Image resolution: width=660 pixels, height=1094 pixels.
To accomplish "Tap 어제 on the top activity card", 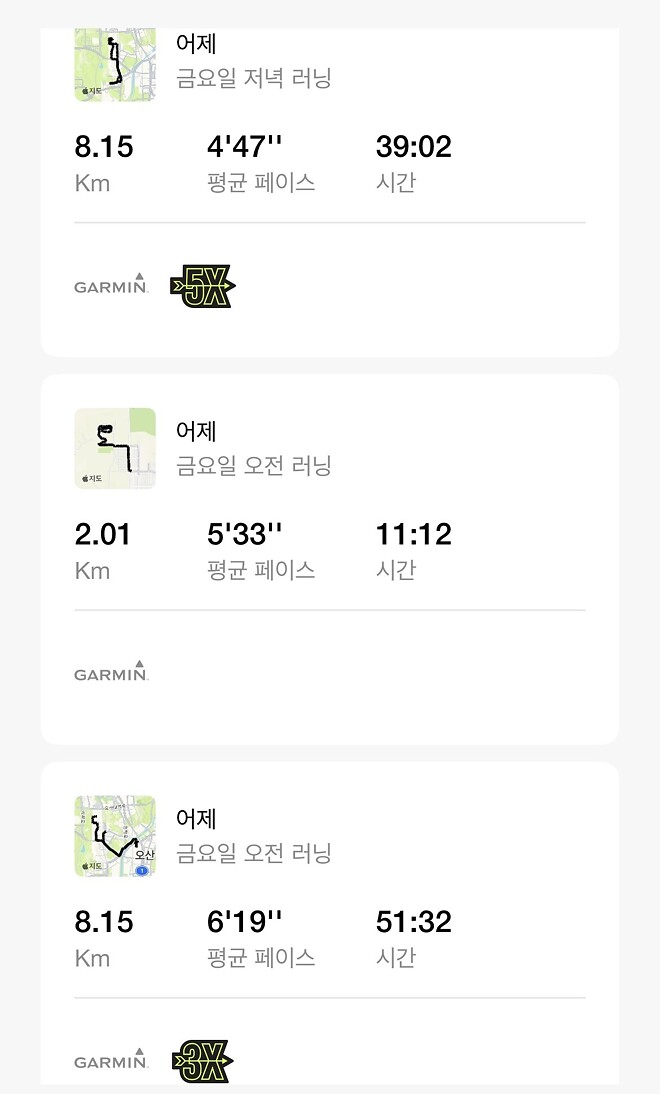I will [x=195, y=43].
